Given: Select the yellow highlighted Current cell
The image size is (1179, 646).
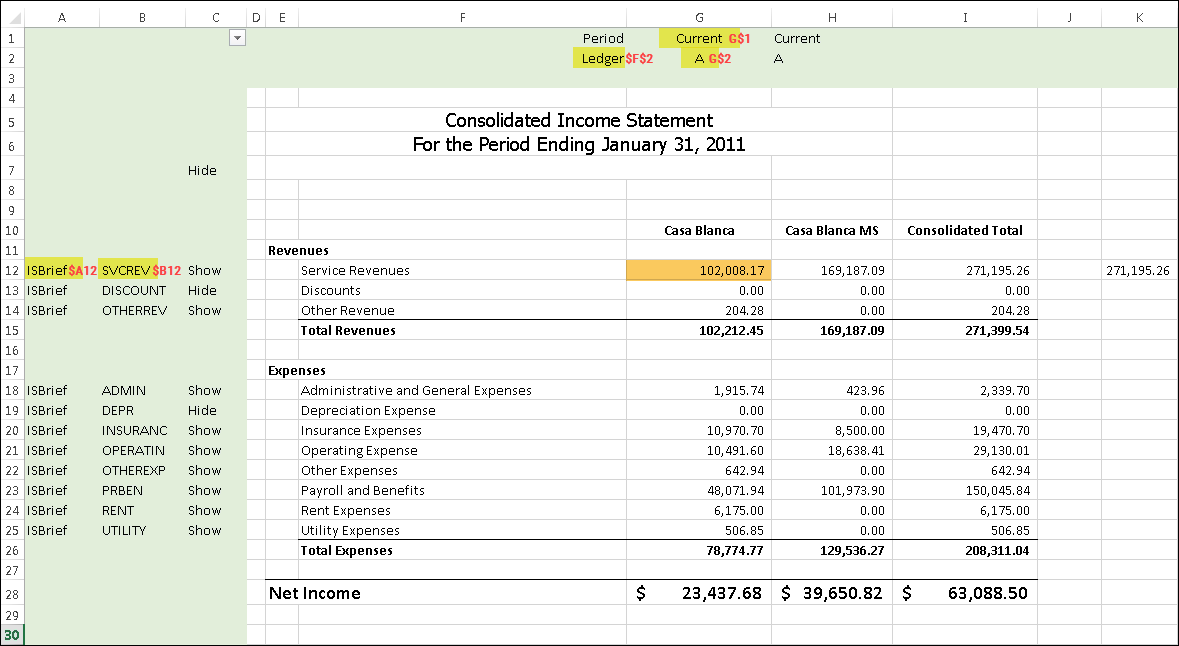Looking at the screenshot, I should [698, 38].
